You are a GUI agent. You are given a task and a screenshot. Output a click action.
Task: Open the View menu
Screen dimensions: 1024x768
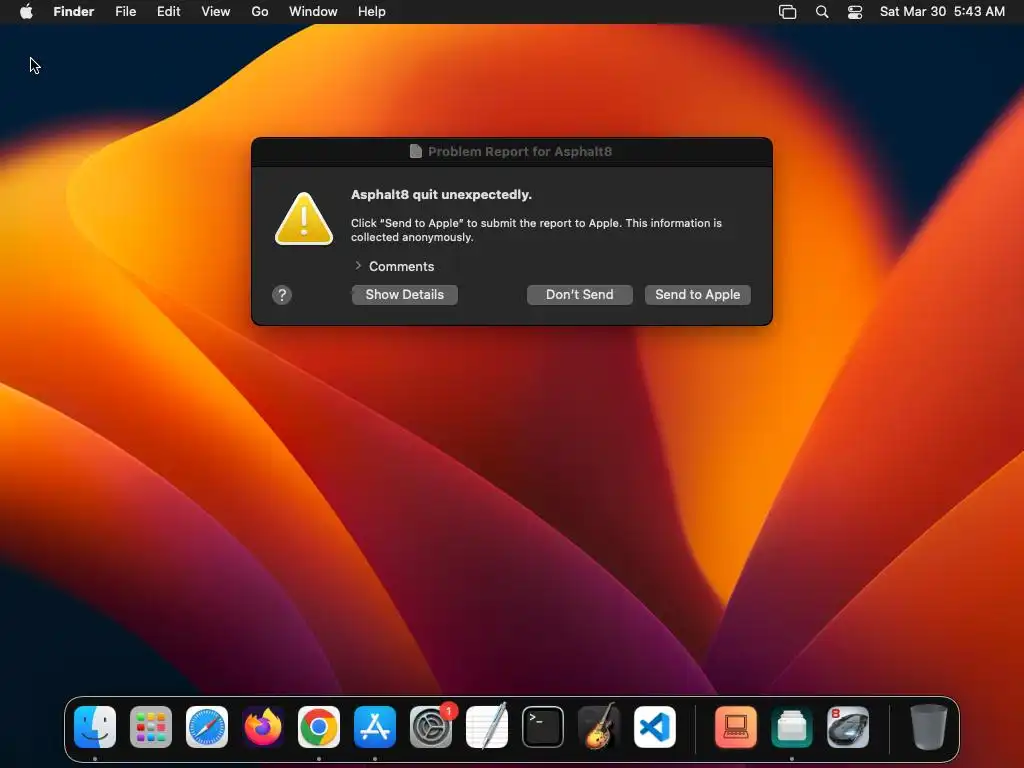(x=216, y=12)
